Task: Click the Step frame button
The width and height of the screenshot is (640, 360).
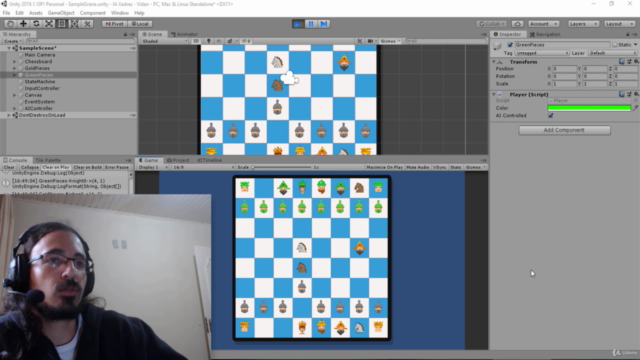Action: [x=324, y=24]
